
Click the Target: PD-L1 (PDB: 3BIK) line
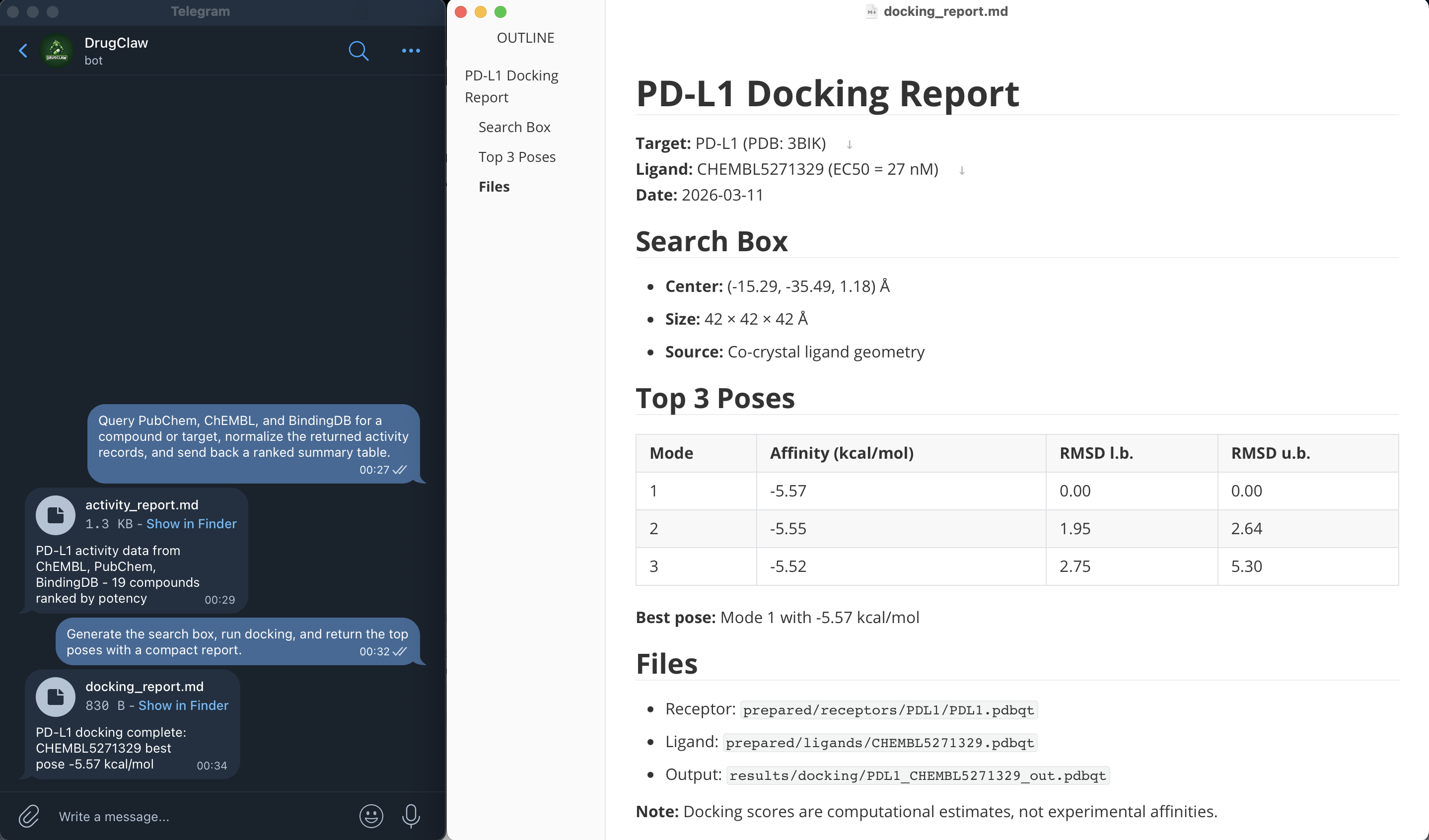[730, 143]
